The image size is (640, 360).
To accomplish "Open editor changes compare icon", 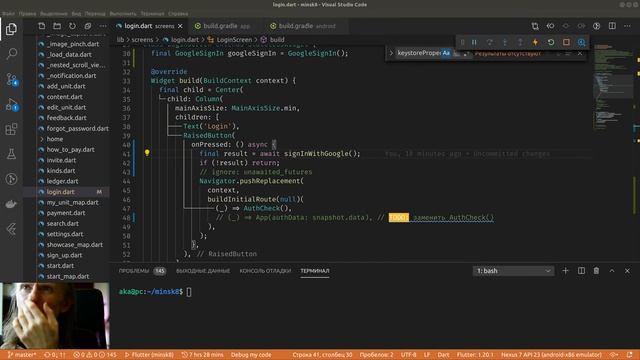I will point(535,26).
